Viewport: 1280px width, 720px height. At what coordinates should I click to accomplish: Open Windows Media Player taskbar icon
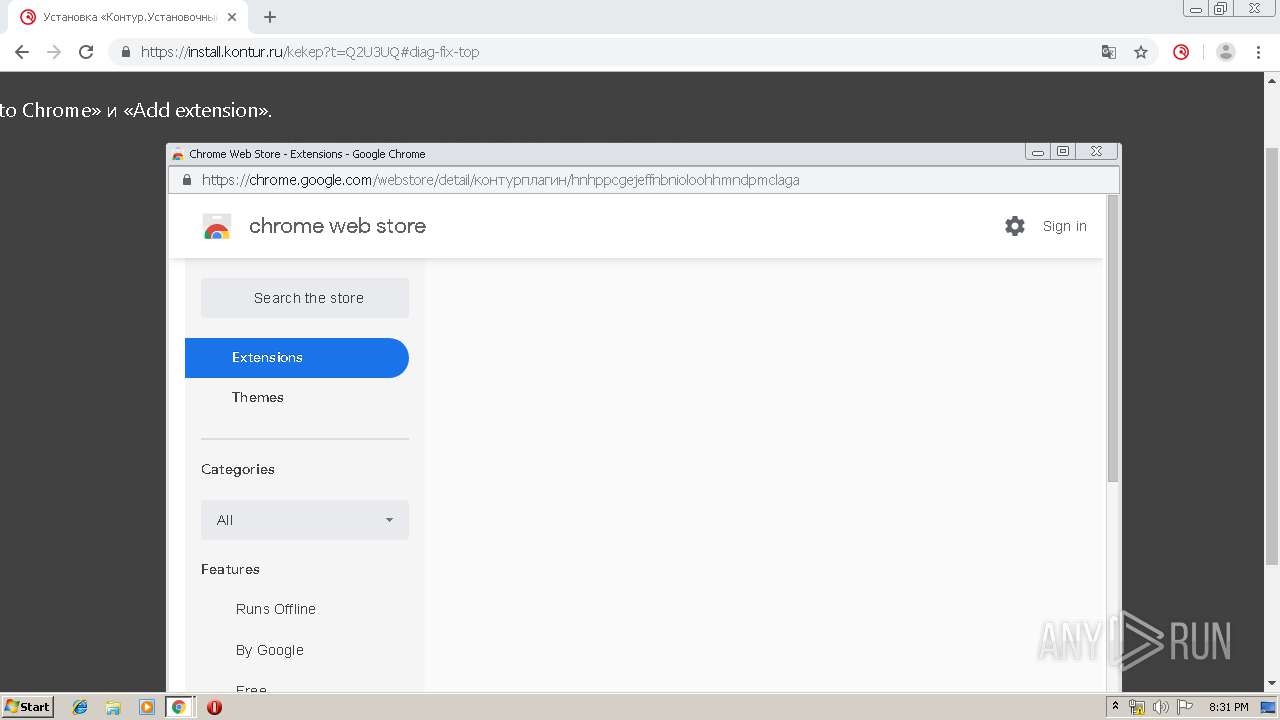147,707
